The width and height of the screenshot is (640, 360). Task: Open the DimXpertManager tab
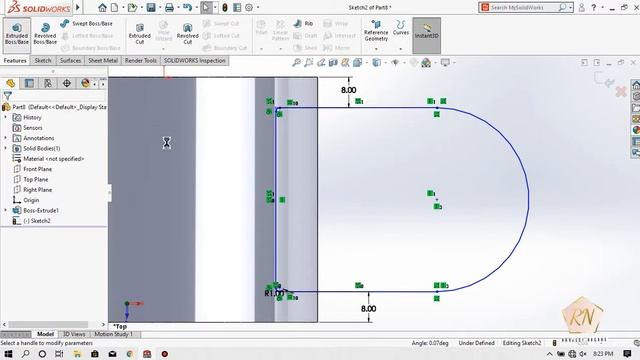point(67,83)
